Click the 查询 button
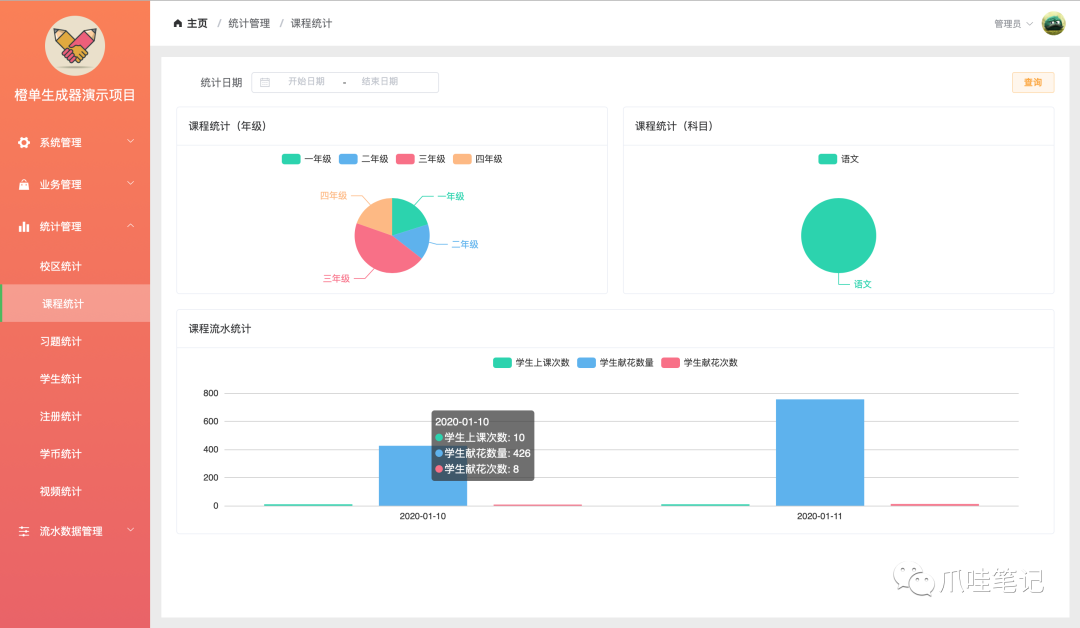 [1032, 82]
